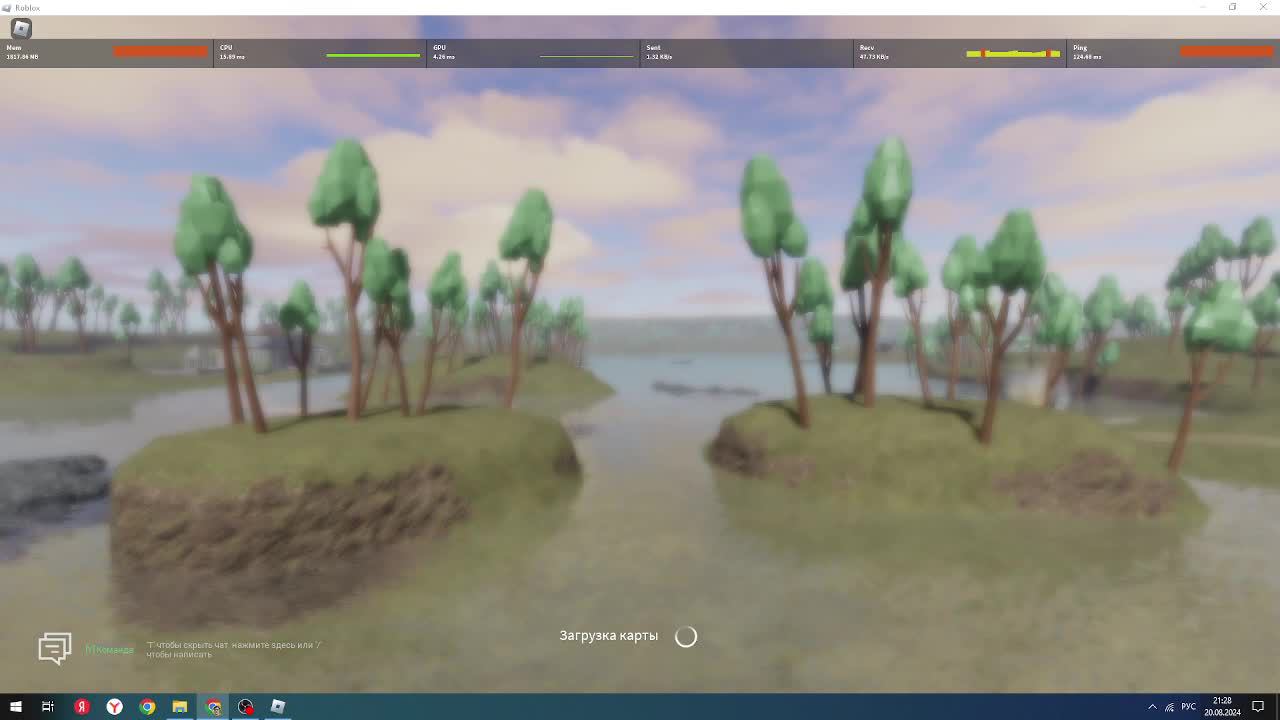Viewport: 1280px width, 720px height.
Task: Open Task View in taskbar
Action: (48, 707)
